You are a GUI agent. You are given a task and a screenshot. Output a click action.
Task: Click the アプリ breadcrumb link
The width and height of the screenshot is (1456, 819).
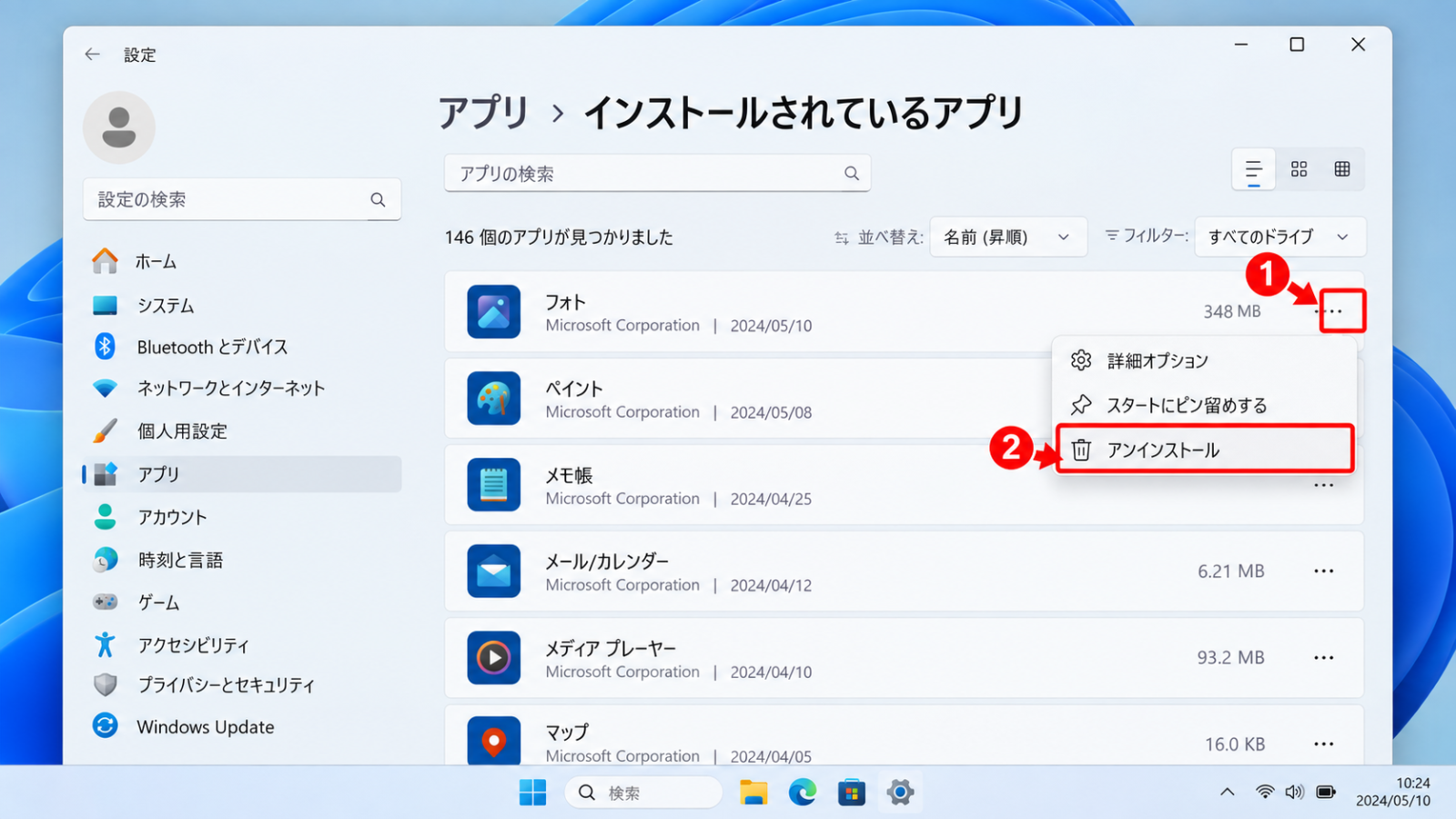tap(484, 113)
